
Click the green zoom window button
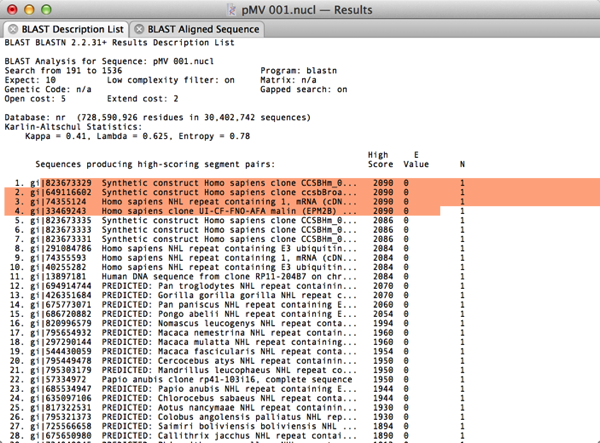(x=45, y=9)
